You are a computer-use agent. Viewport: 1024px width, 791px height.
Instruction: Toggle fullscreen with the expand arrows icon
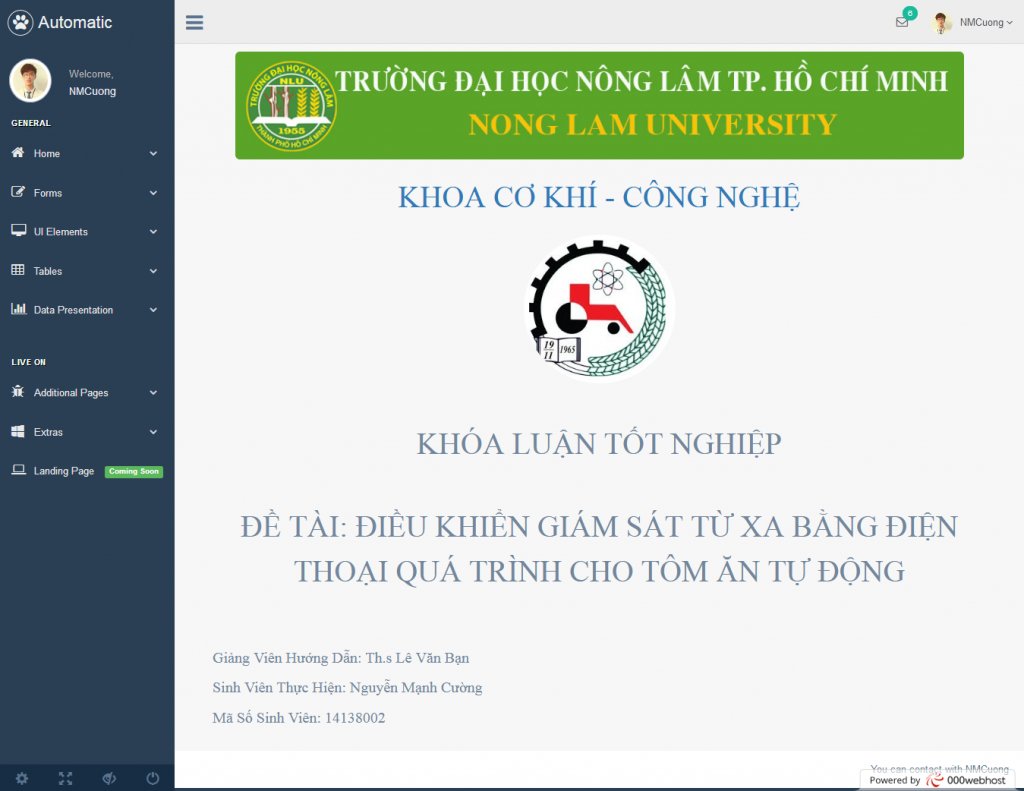pos(65,778)
